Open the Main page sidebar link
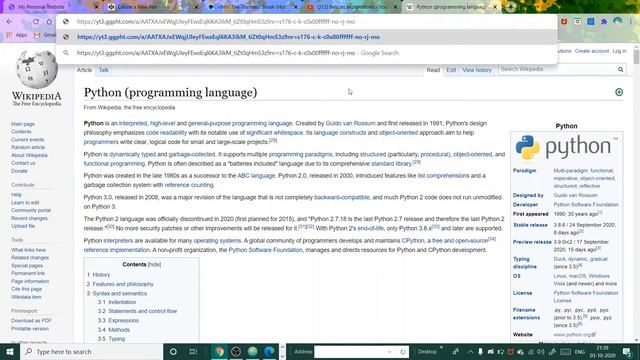Viewport: 640px width, 360px height. click(x=23, y=124)
